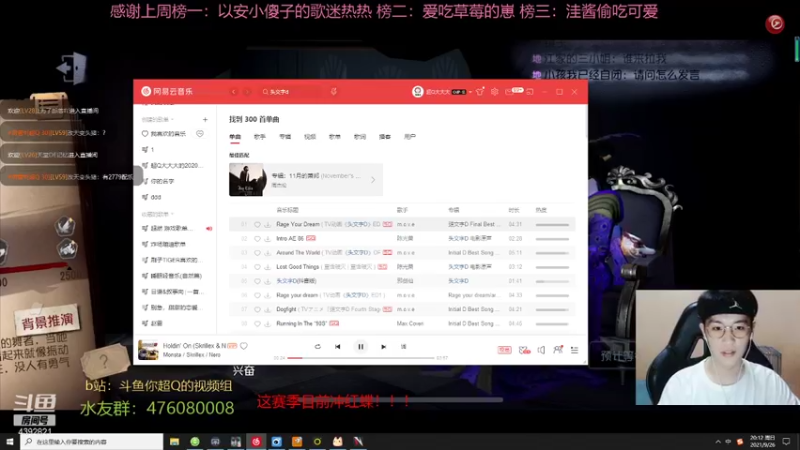
Task: Like the 02:41 song in row 05
Action: (257, 281)
